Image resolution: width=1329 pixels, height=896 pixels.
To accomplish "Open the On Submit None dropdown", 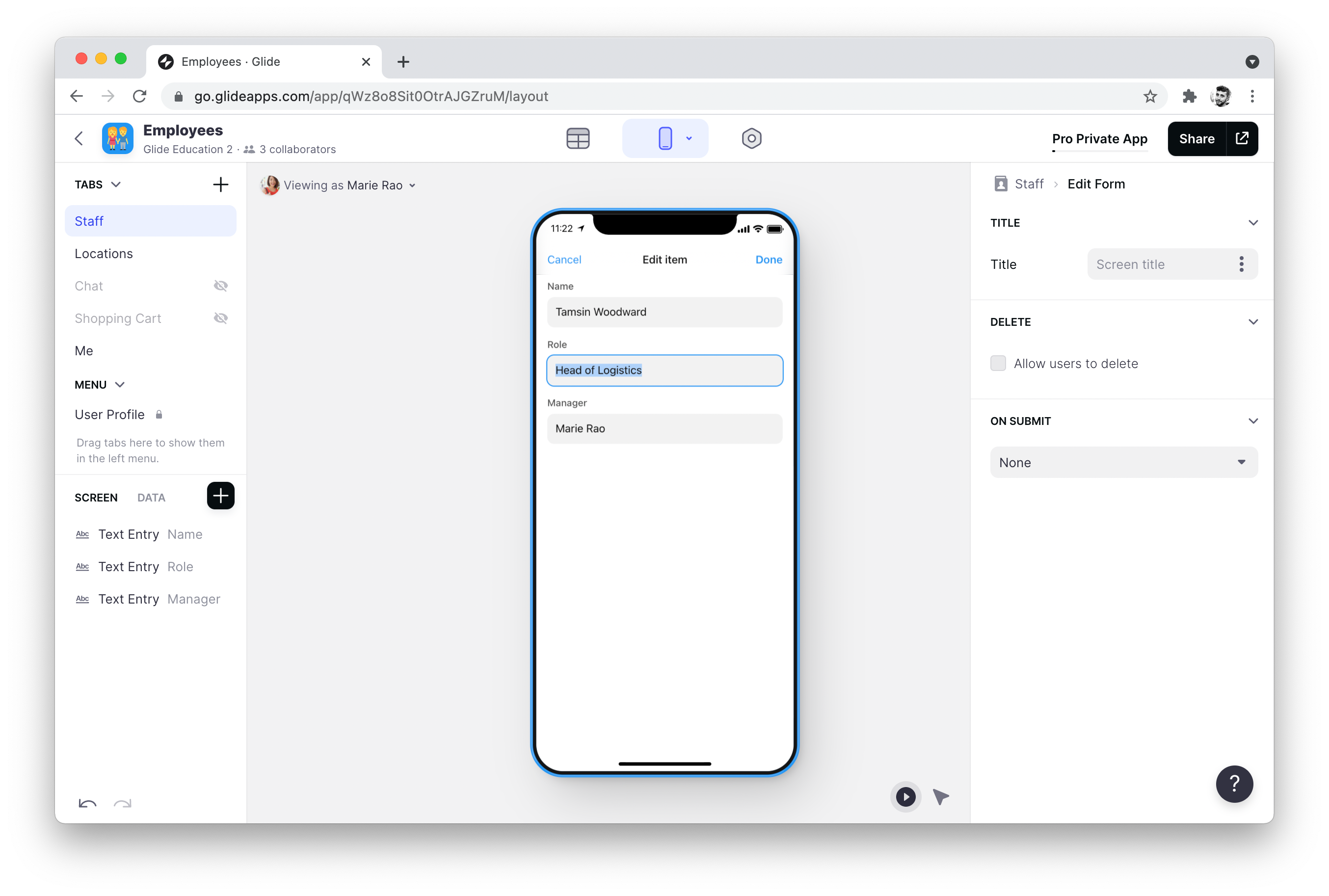I will [x=1123, y=462].
